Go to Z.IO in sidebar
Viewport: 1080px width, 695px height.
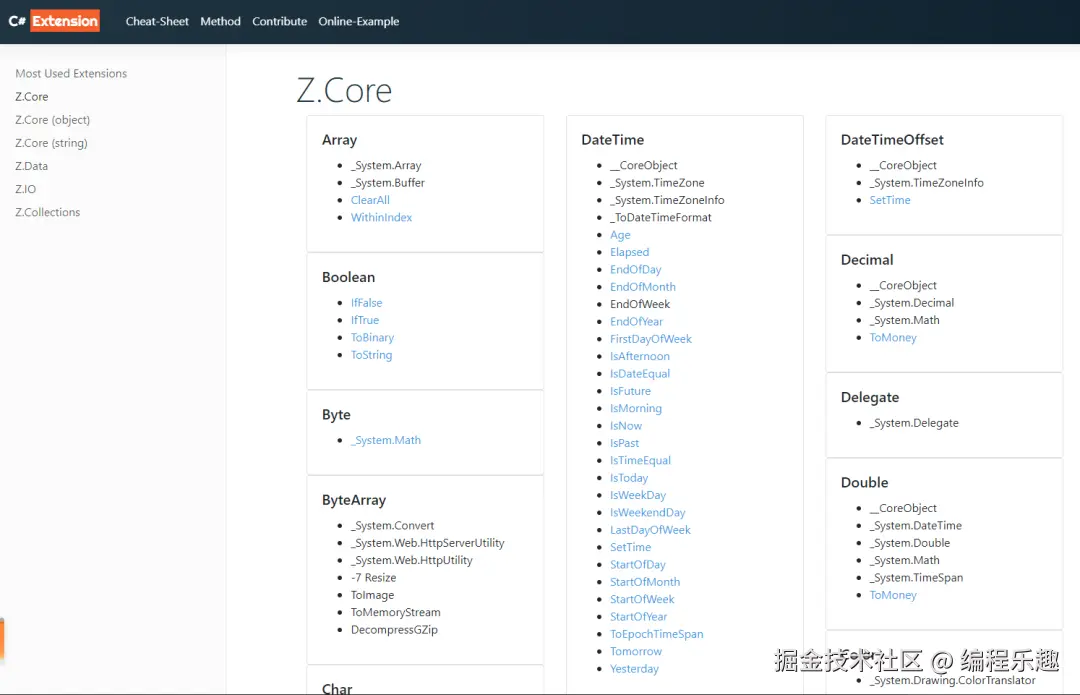[x=25, y=189]
